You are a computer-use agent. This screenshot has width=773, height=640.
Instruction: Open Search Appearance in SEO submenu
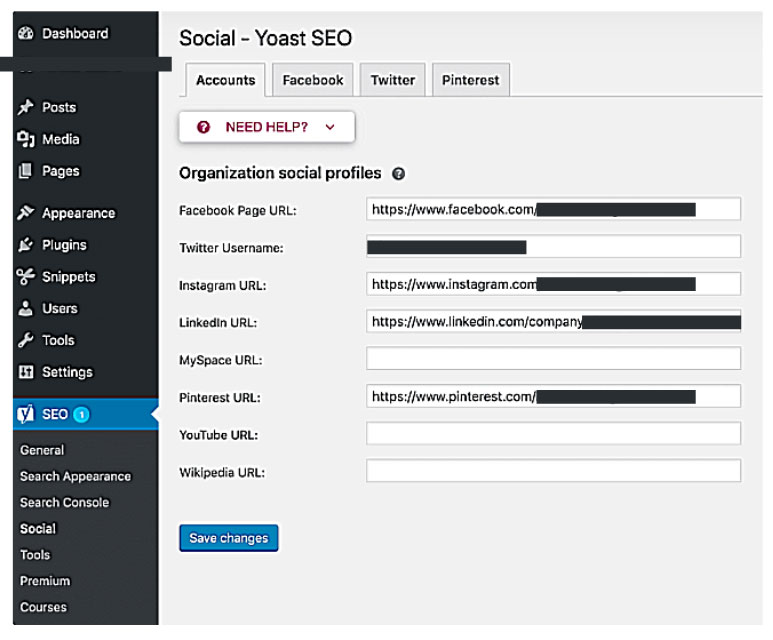click(x=75, y=477)
